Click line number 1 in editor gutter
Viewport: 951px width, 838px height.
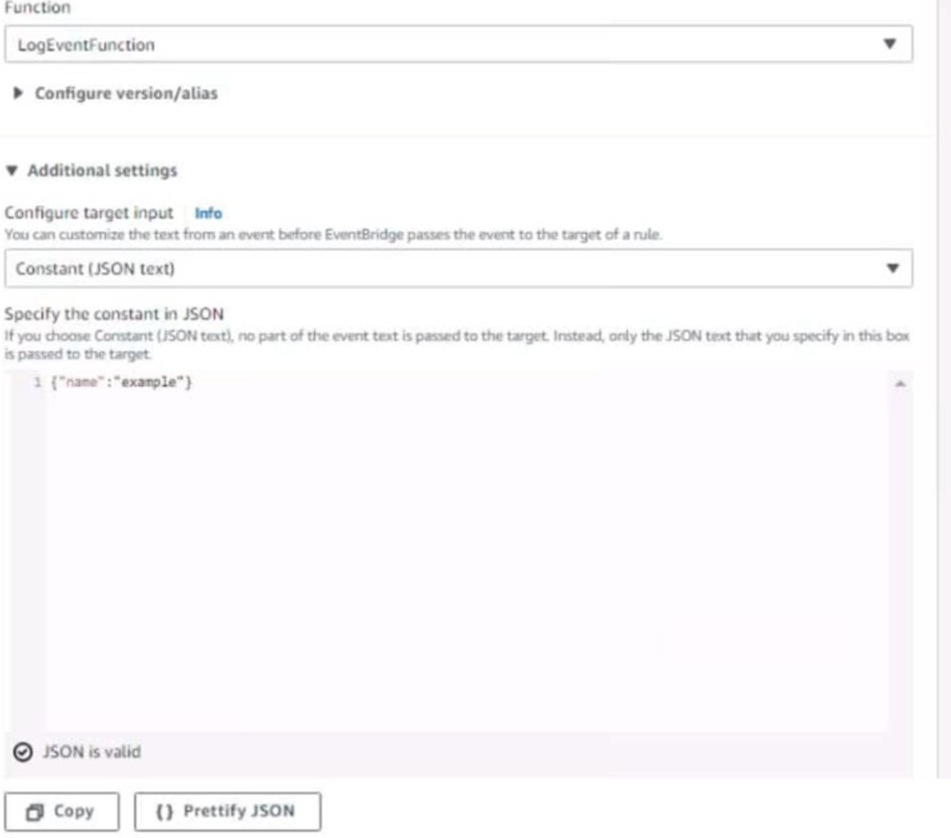pyautogui.click(x=38, y=382)
